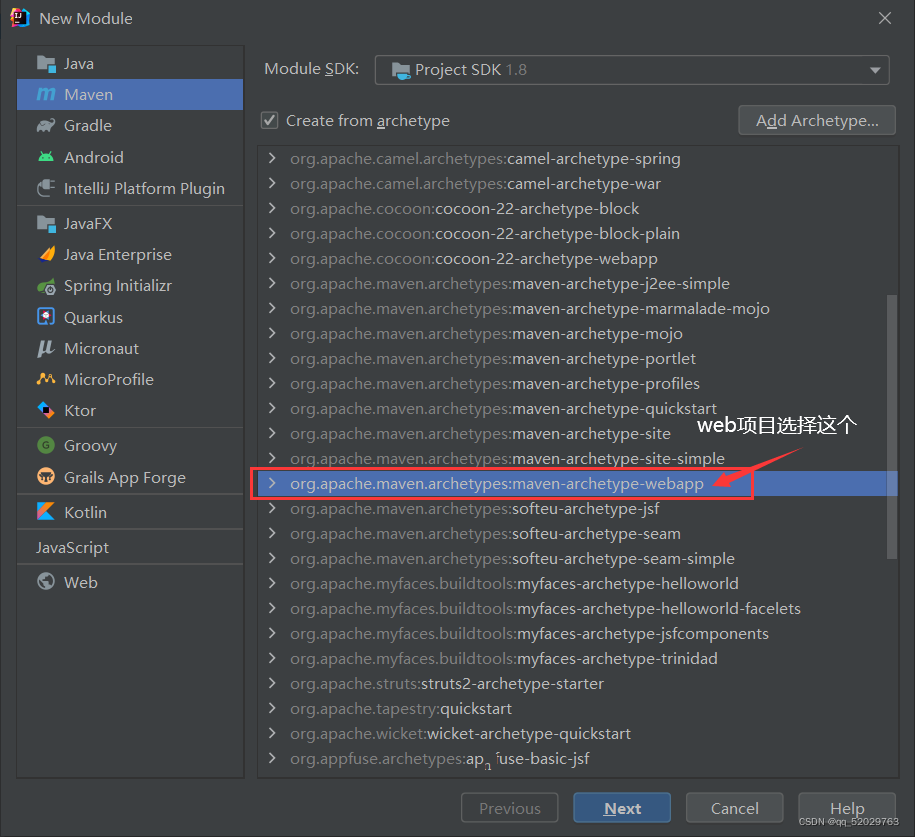
Task: Click the Java Enterprise flame icon
Action: point(46,254)
